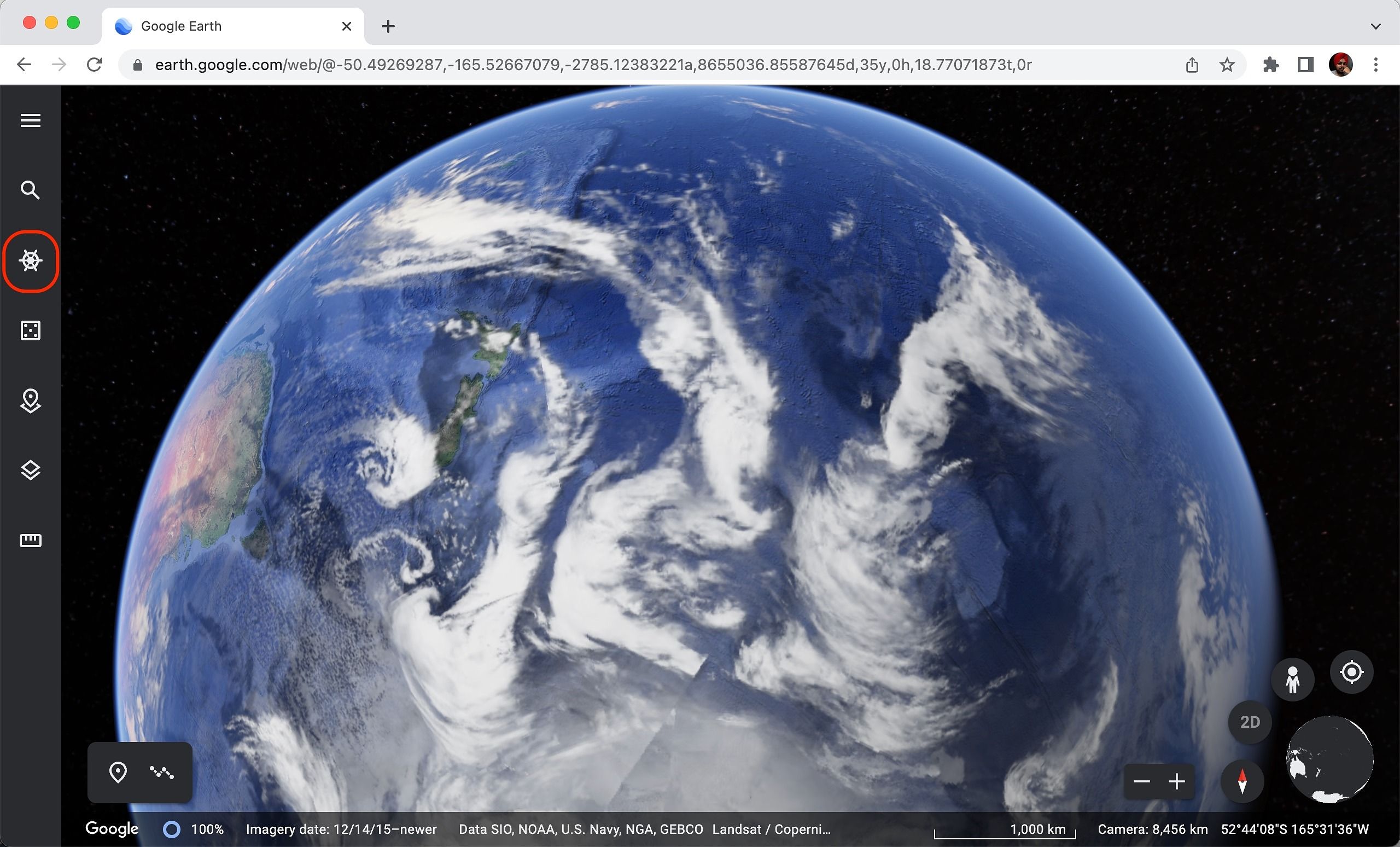Click the Google branding link bottom left
This screenshot has height=847, width=1400.
point(113,828)
